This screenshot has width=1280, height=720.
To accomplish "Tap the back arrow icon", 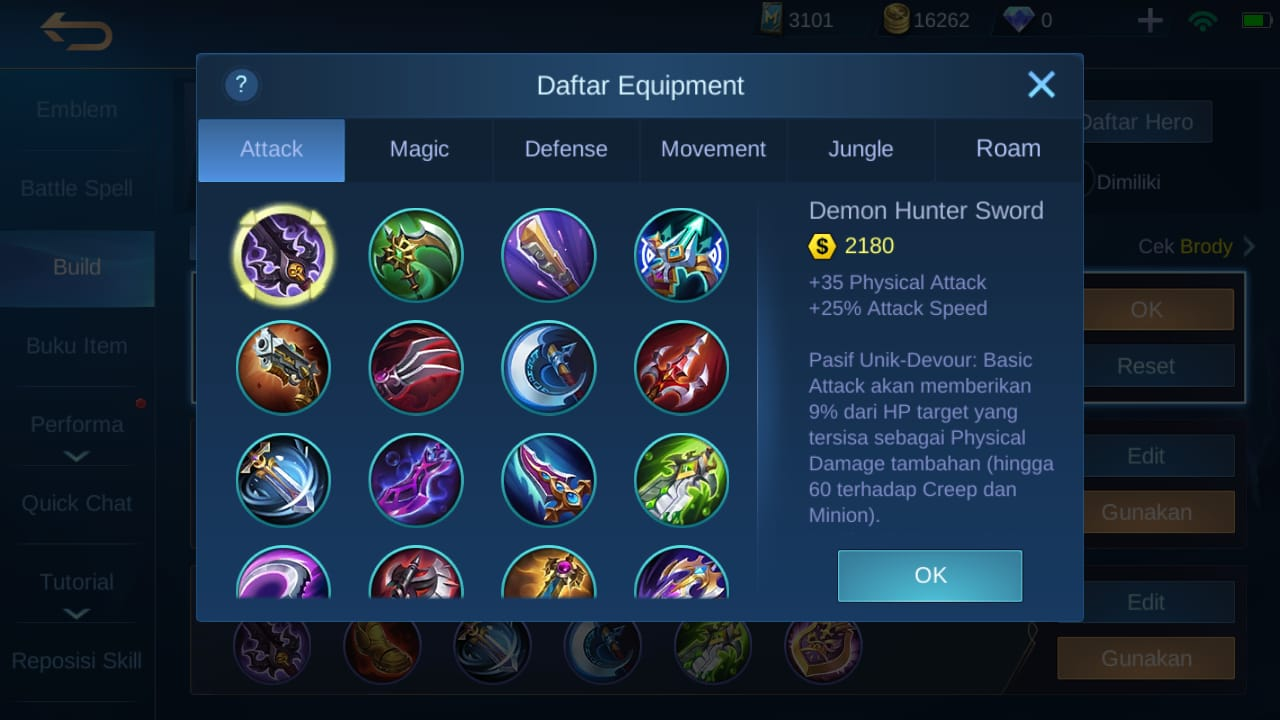I will point(77,32).
